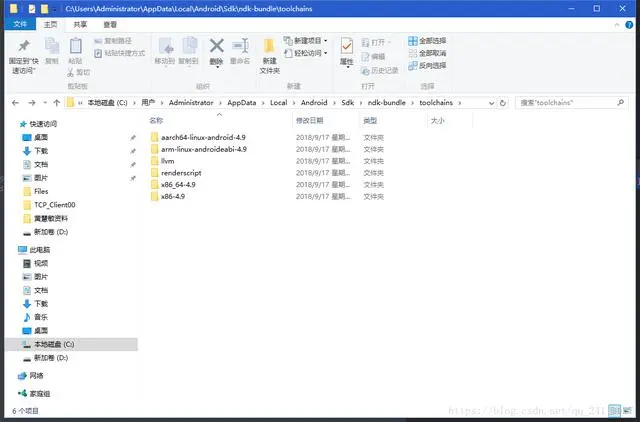Open the File (文件) tab
The image size is (640, 422).
pyautogui.click(x=20, y=24)
